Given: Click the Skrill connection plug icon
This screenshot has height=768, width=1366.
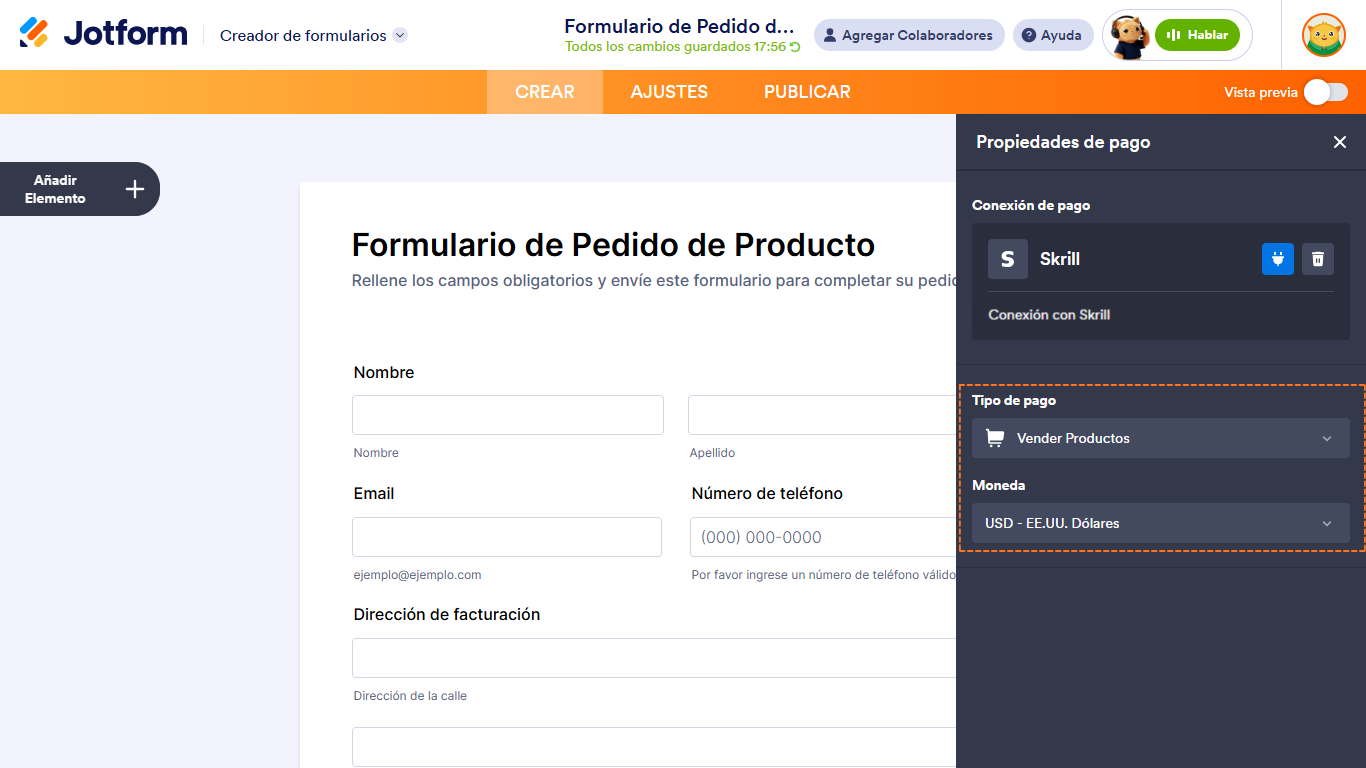Looking at the screenshot, I should [x=1278, y=259].
